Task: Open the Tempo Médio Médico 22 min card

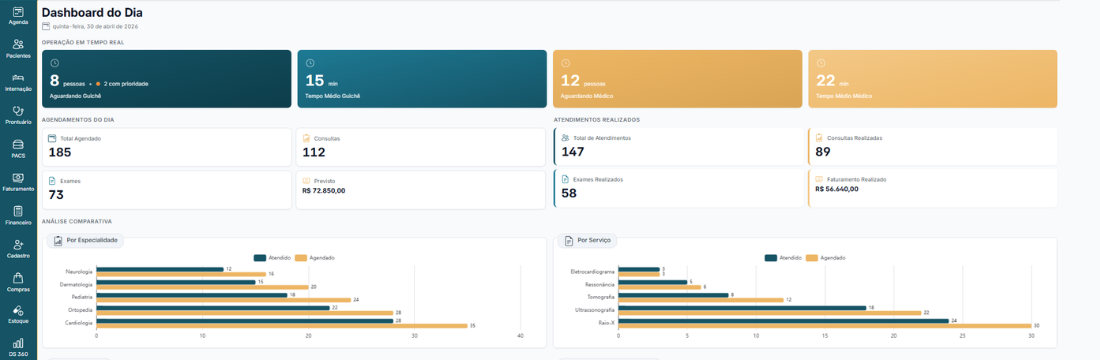Action: (x=932, y=79)
